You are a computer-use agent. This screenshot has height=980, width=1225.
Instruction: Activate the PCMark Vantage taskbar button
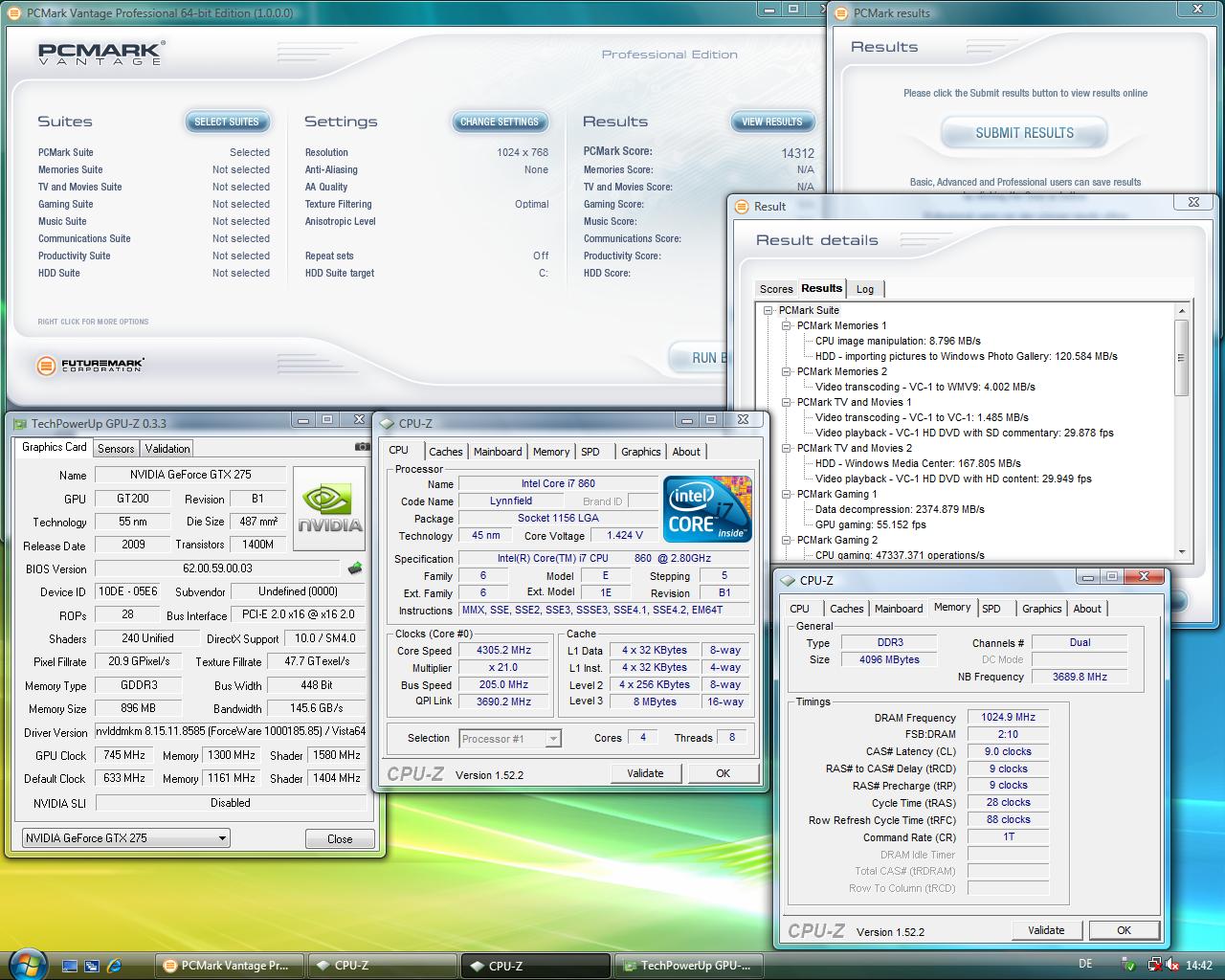230,966
